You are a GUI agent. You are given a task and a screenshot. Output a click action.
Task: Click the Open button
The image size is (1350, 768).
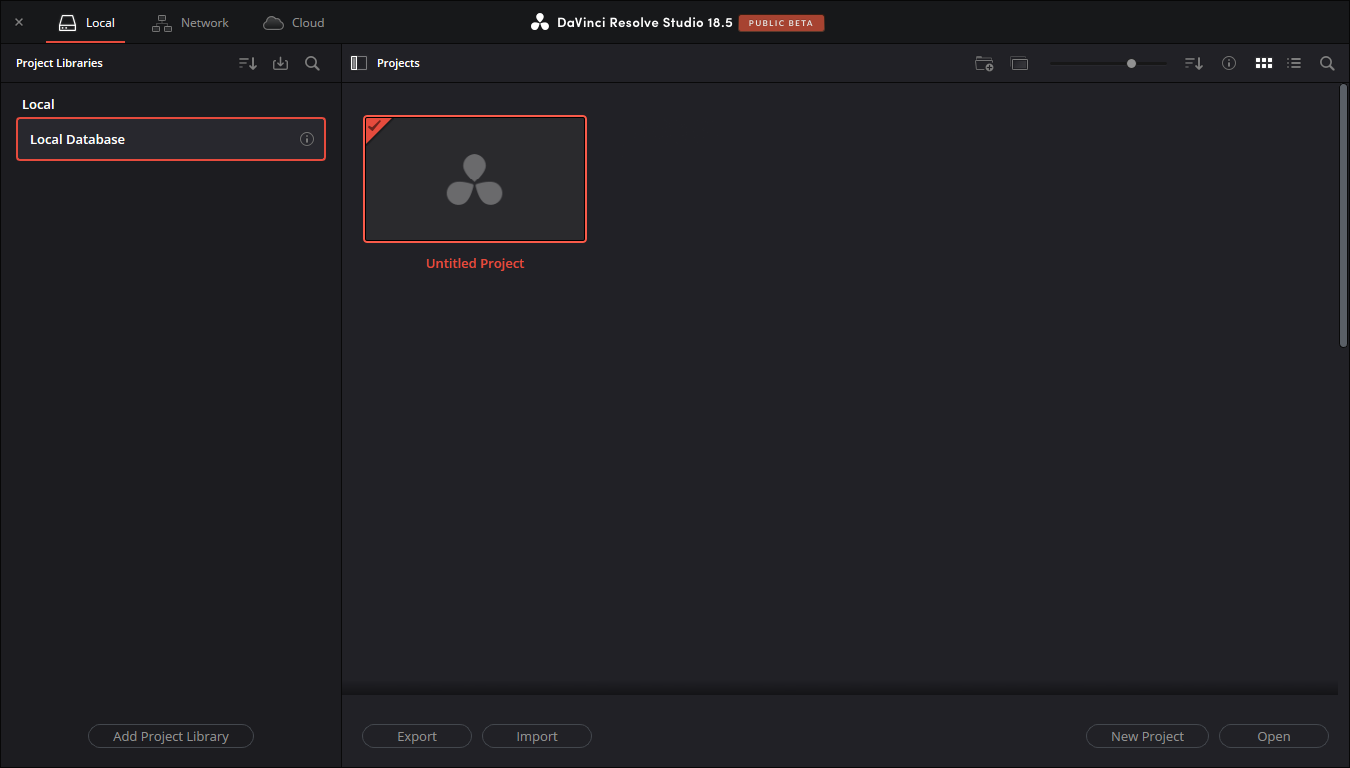1274,736
